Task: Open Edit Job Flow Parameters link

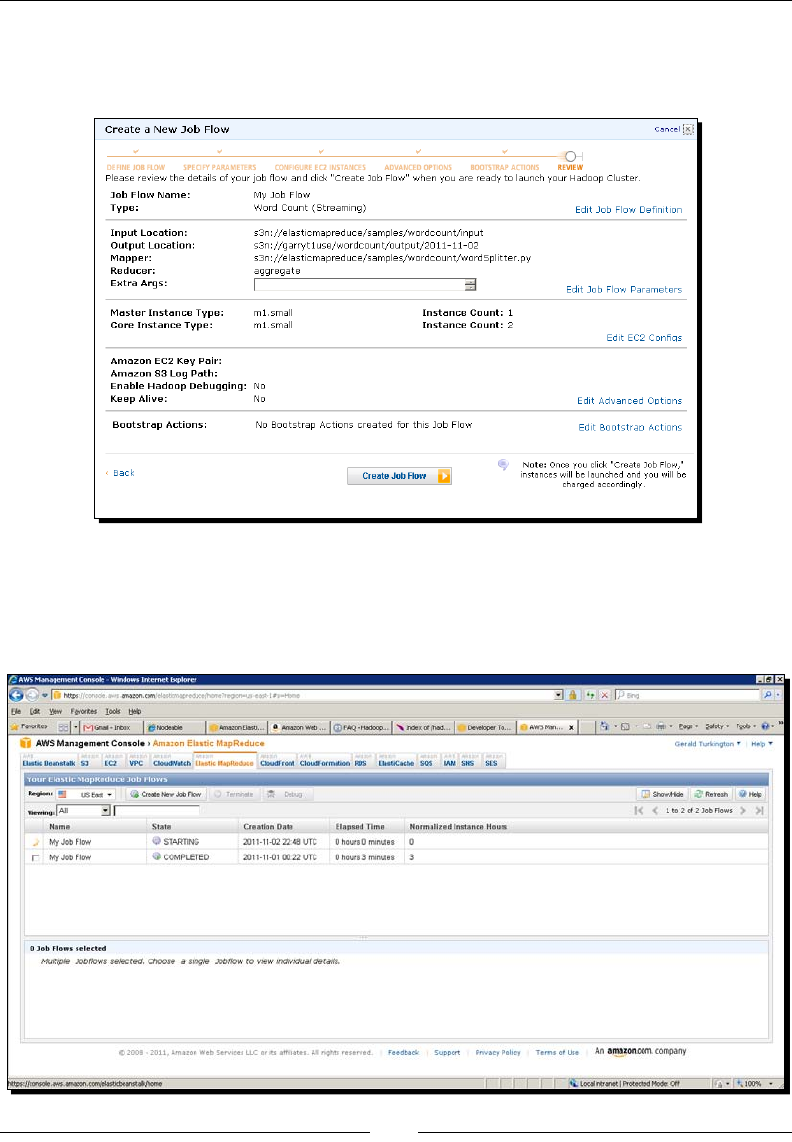Action: tap(624, 289)
